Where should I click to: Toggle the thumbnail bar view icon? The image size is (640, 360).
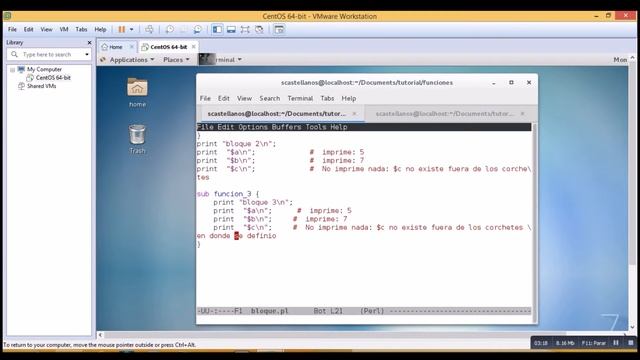tap(231, 29)
